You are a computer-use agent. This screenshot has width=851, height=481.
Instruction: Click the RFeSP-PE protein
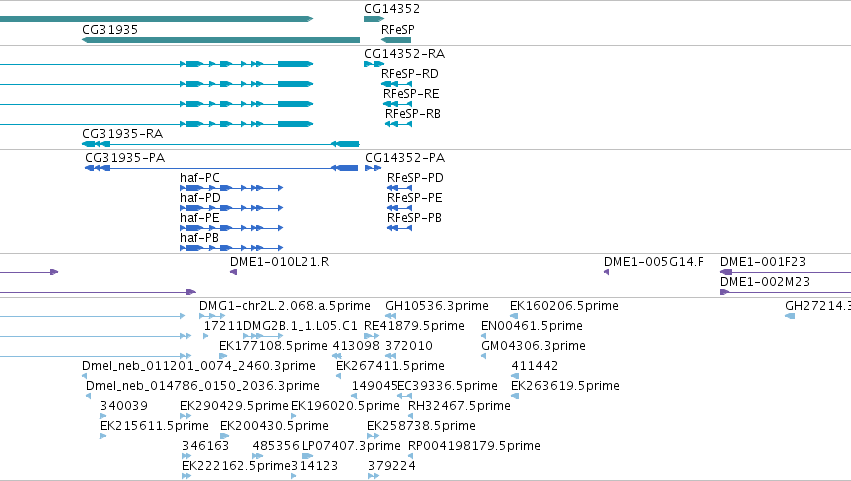point(399,208)
